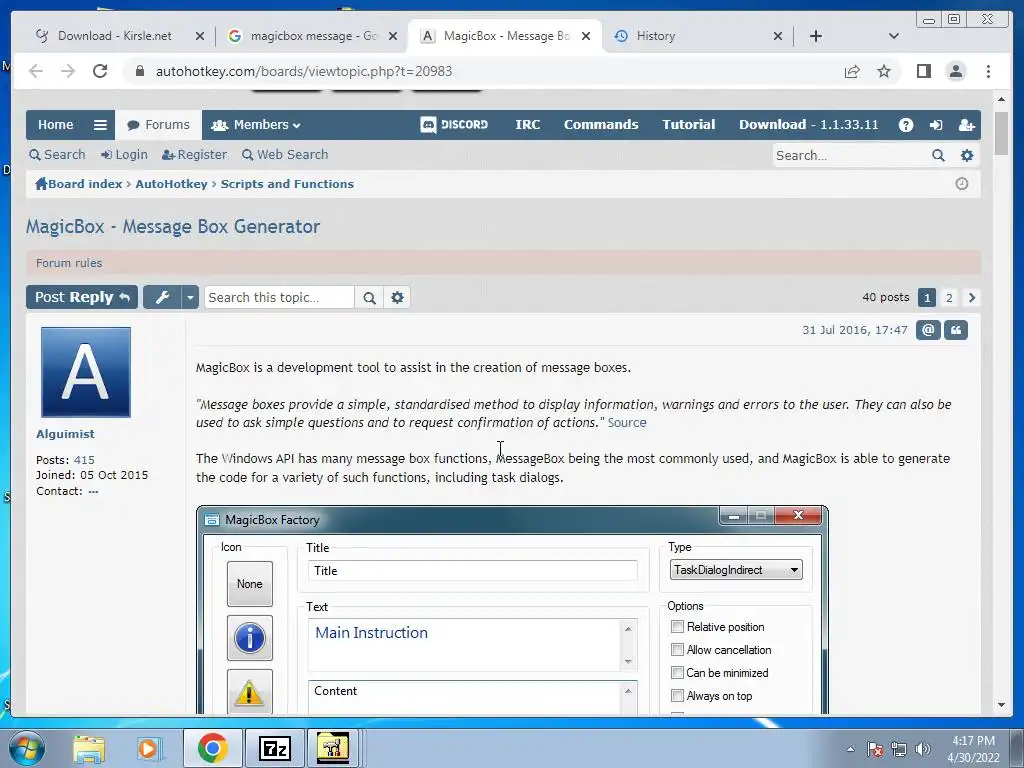Tick the Allow cancellation checkbox

point(677,650)
